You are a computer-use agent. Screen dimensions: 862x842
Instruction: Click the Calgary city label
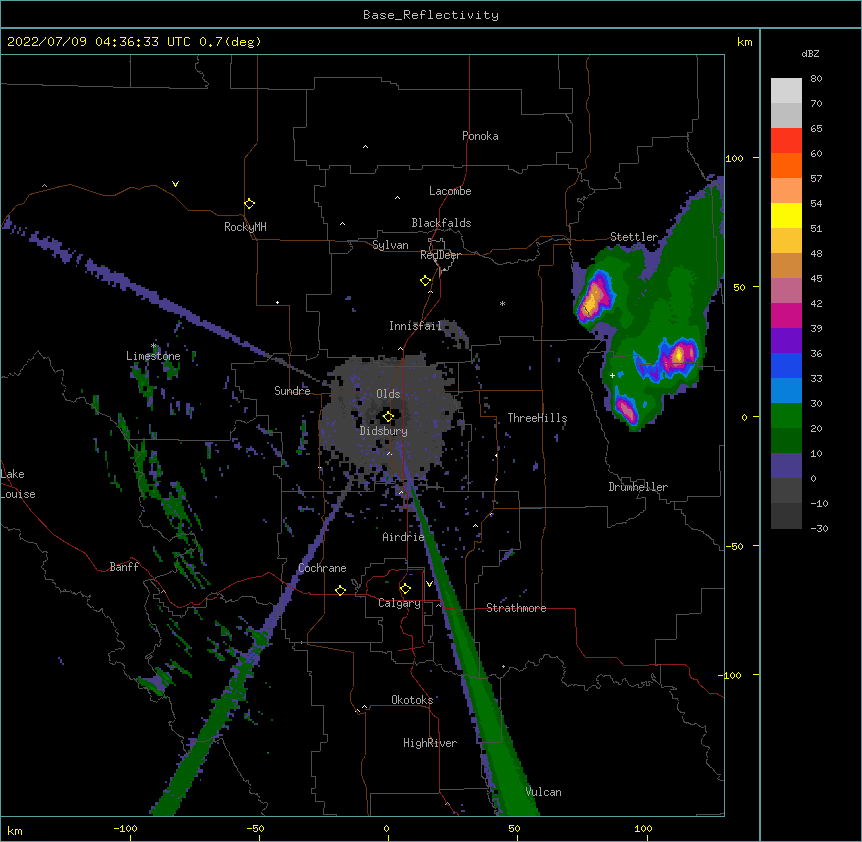pos(399,603)
